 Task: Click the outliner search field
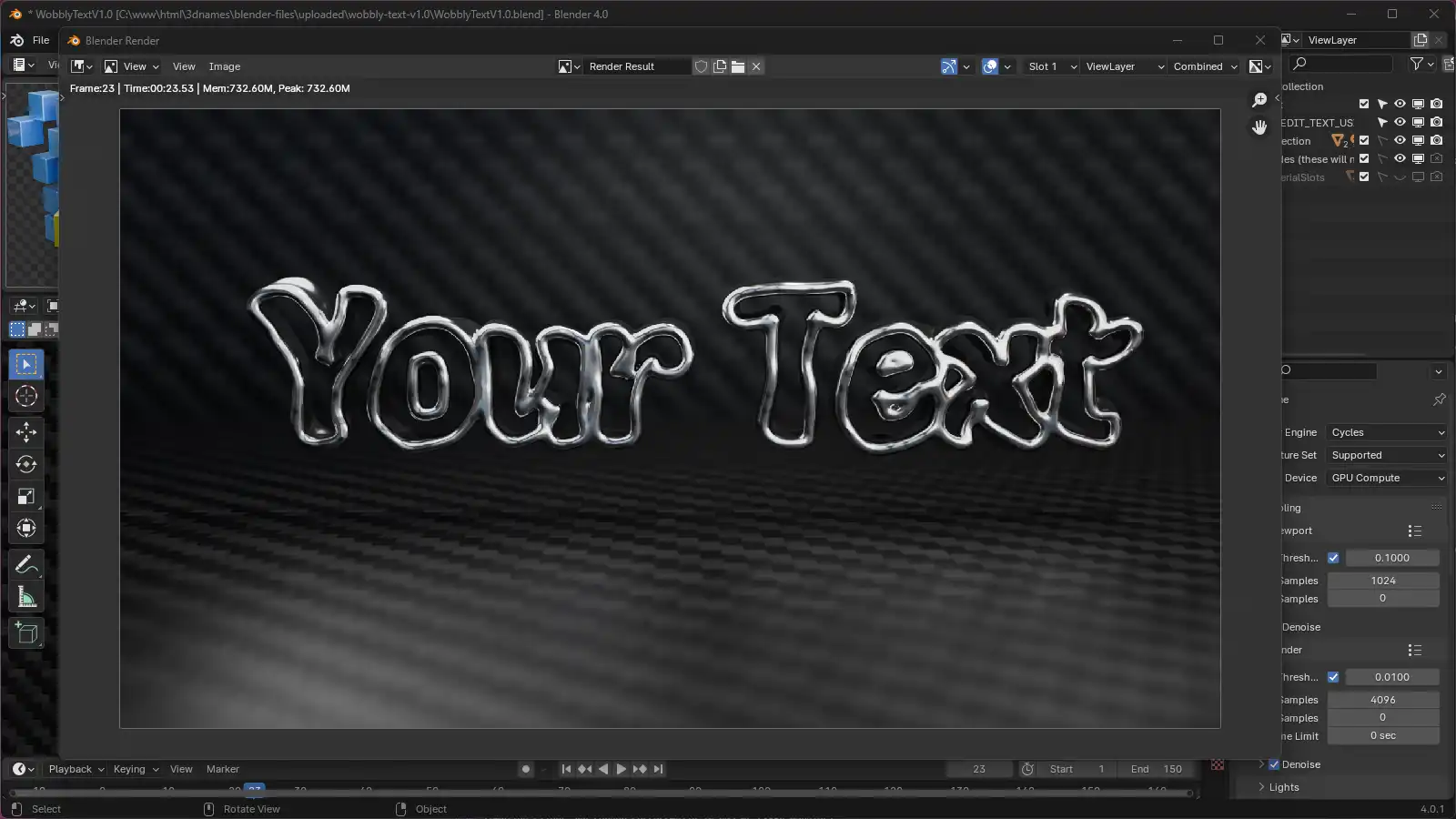[x=1342, y=63]
